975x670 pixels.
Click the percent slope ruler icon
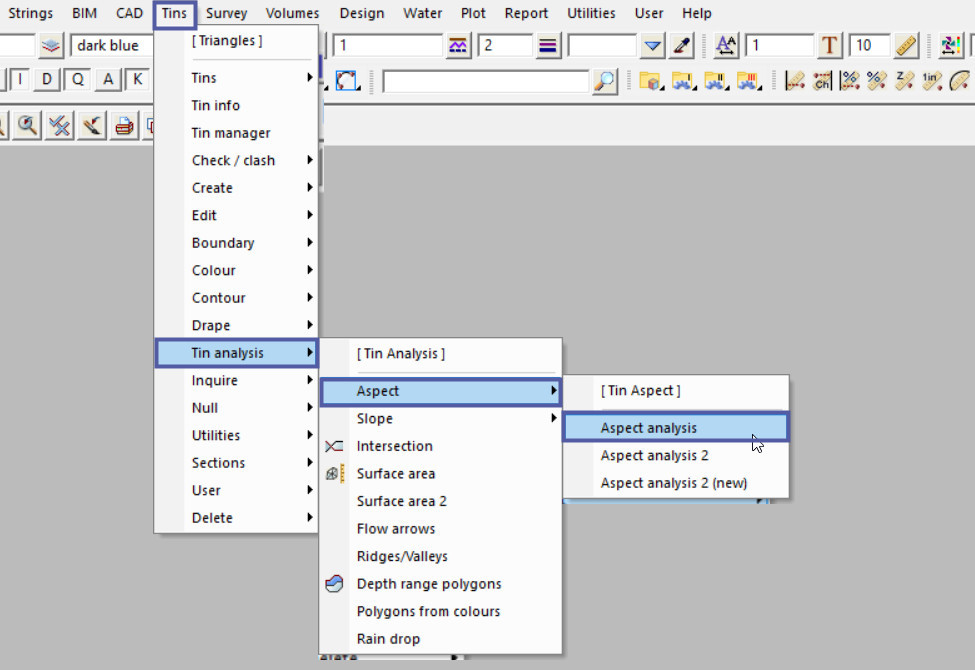point(877,81)
